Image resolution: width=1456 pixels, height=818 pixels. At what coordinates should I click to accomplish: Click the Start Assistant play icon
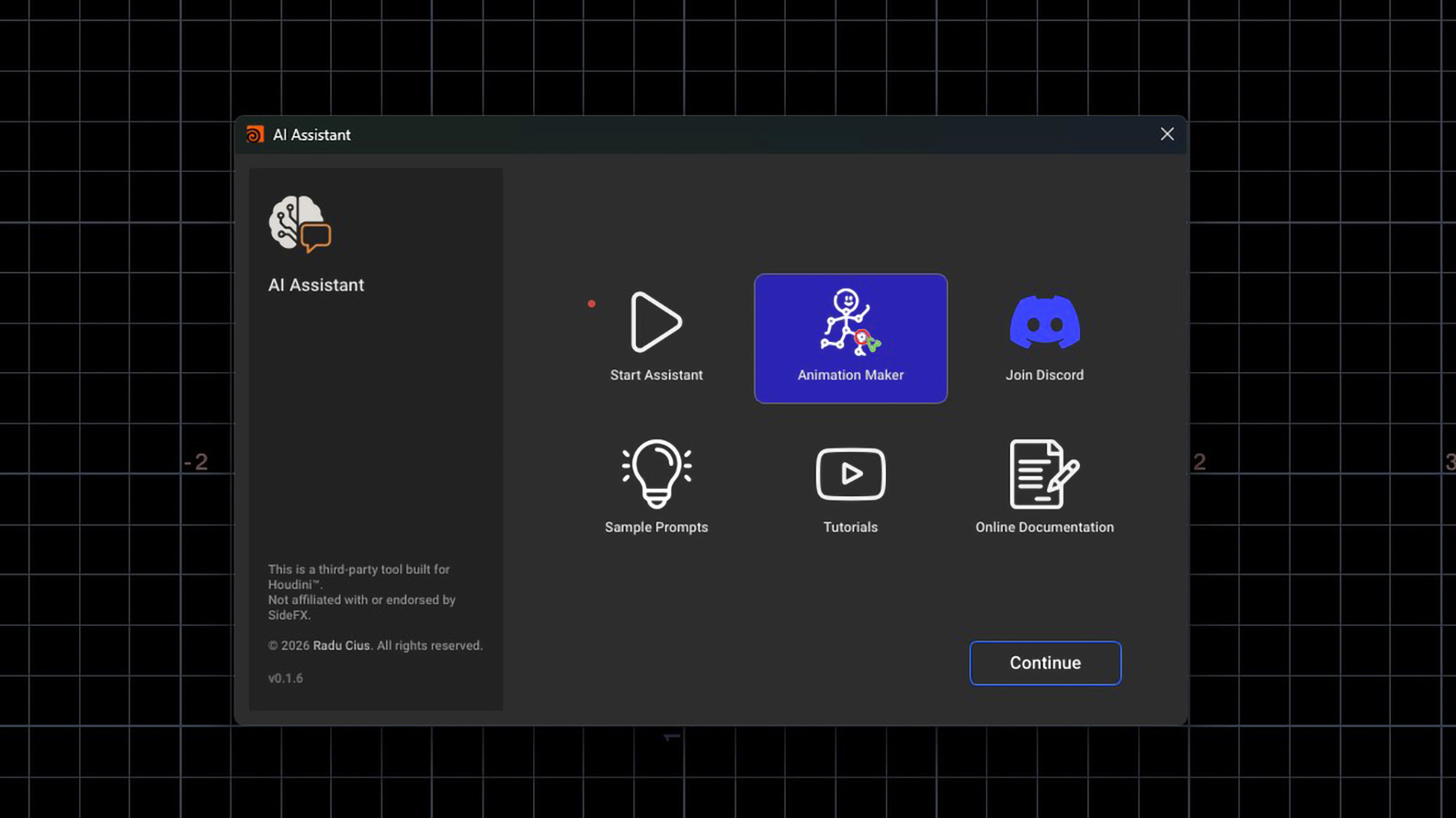point(656,322)
